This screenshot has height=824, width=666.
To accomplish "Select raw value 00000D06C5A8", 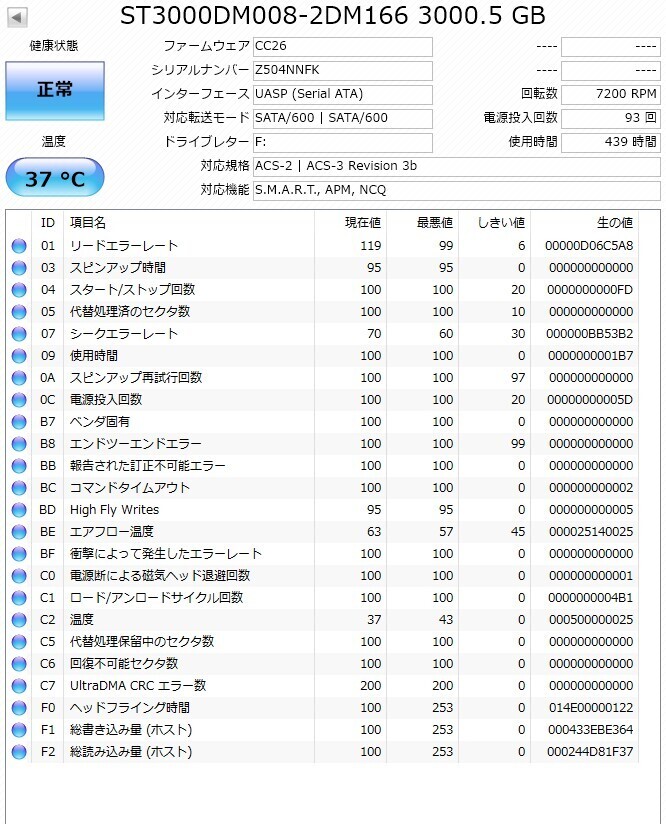I will pos(589,246).
